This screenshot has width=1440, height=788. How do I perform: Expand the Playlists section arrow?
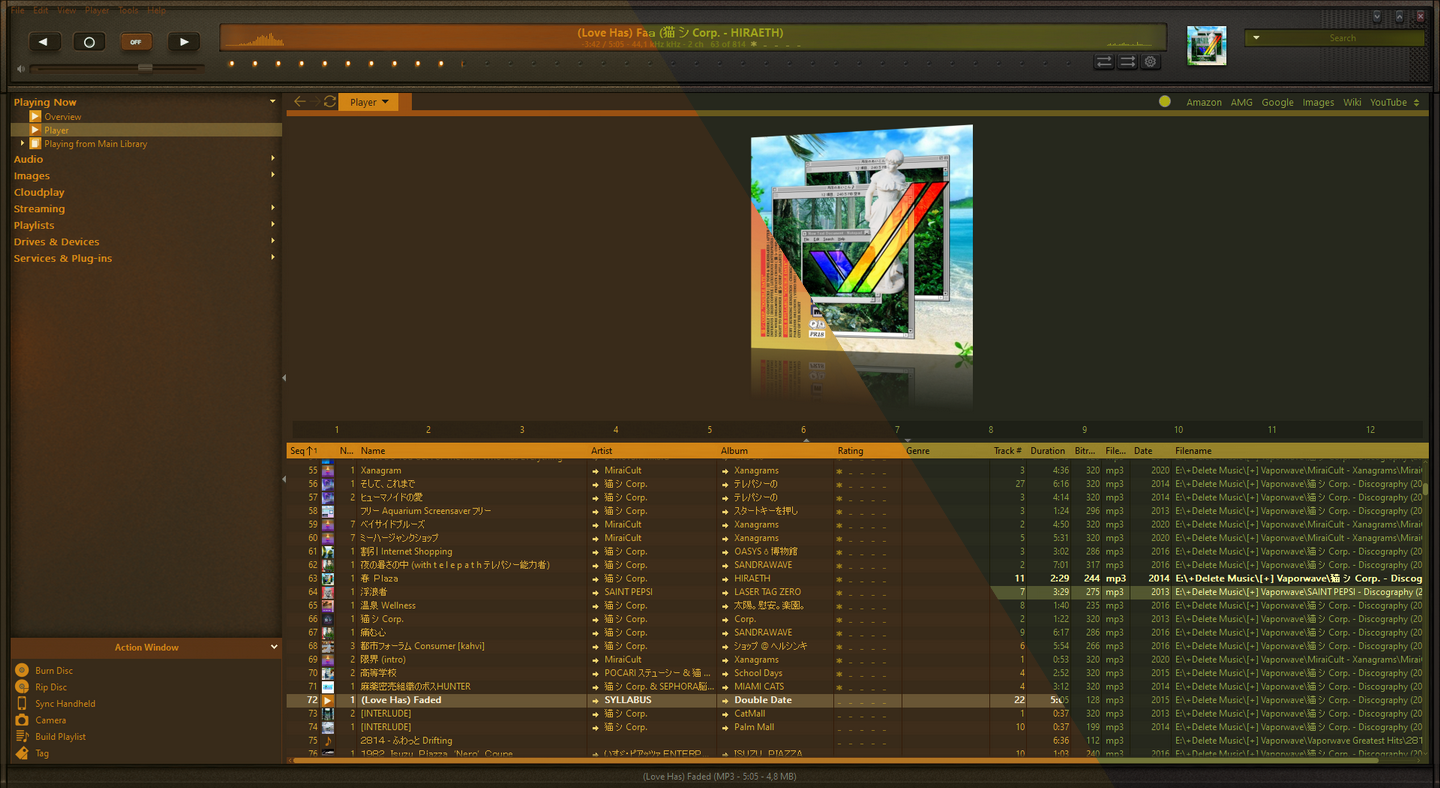click(x=272, y=225)
